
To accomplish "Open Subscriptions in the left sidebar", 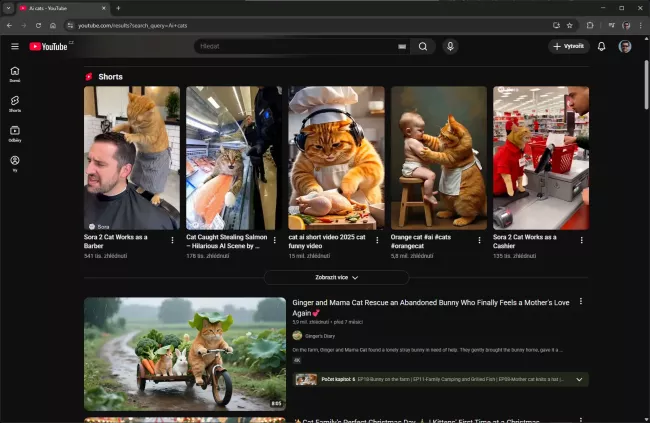I will (15, 134).
